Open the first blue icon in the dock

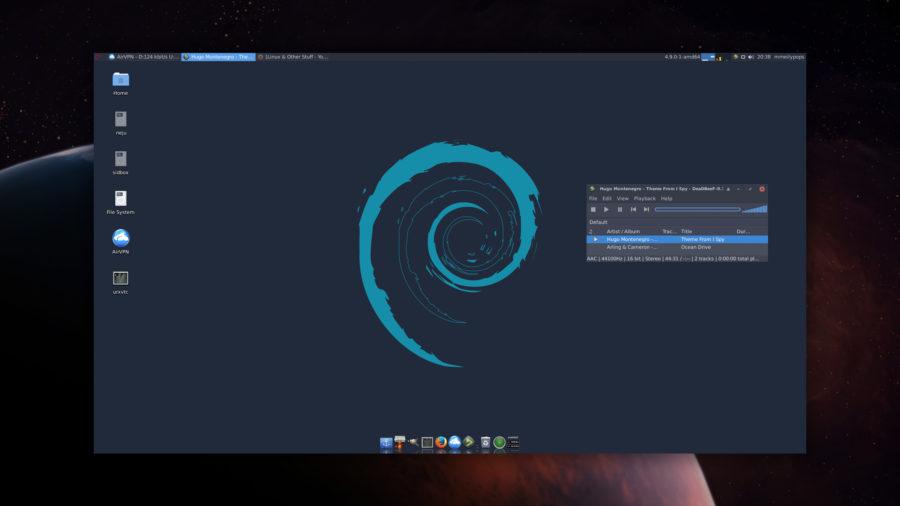coord(386,442)
